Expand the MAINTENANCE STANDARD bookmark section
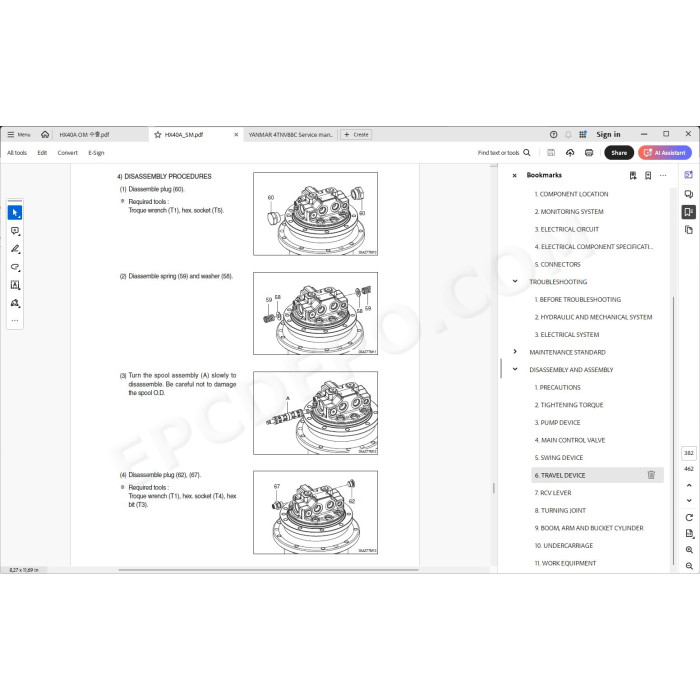The width and height of the screenshot is (700, 700). (515, 352)
